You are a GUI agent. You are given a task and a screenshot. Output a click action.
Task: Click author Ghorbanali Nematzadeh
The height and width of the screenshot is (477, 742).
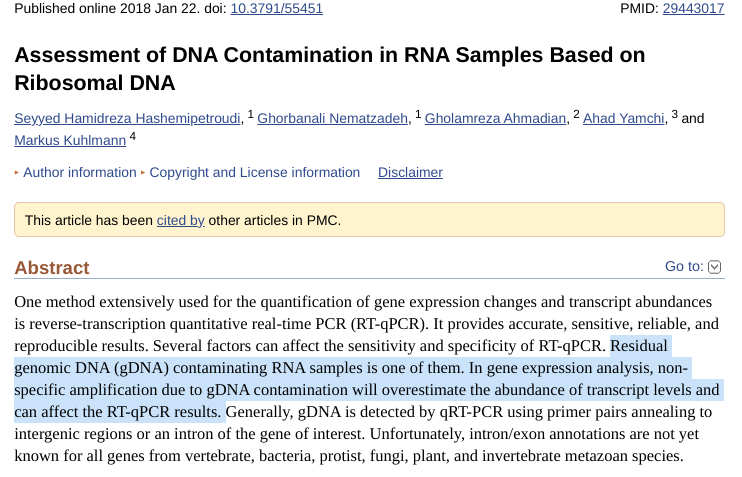[334, 119]
